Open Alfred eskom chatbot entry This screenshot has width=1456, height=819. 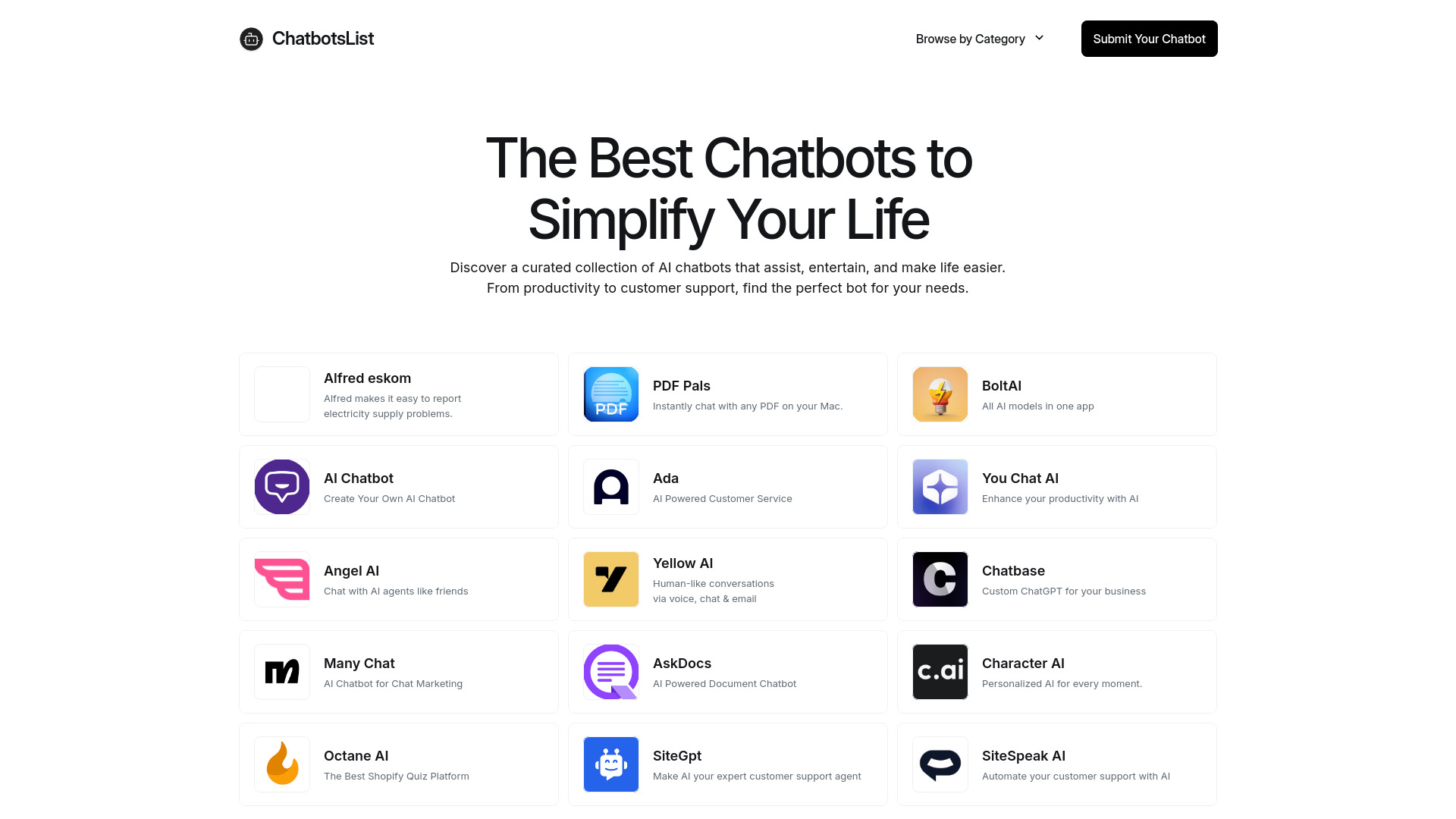(x=398, y=393)
